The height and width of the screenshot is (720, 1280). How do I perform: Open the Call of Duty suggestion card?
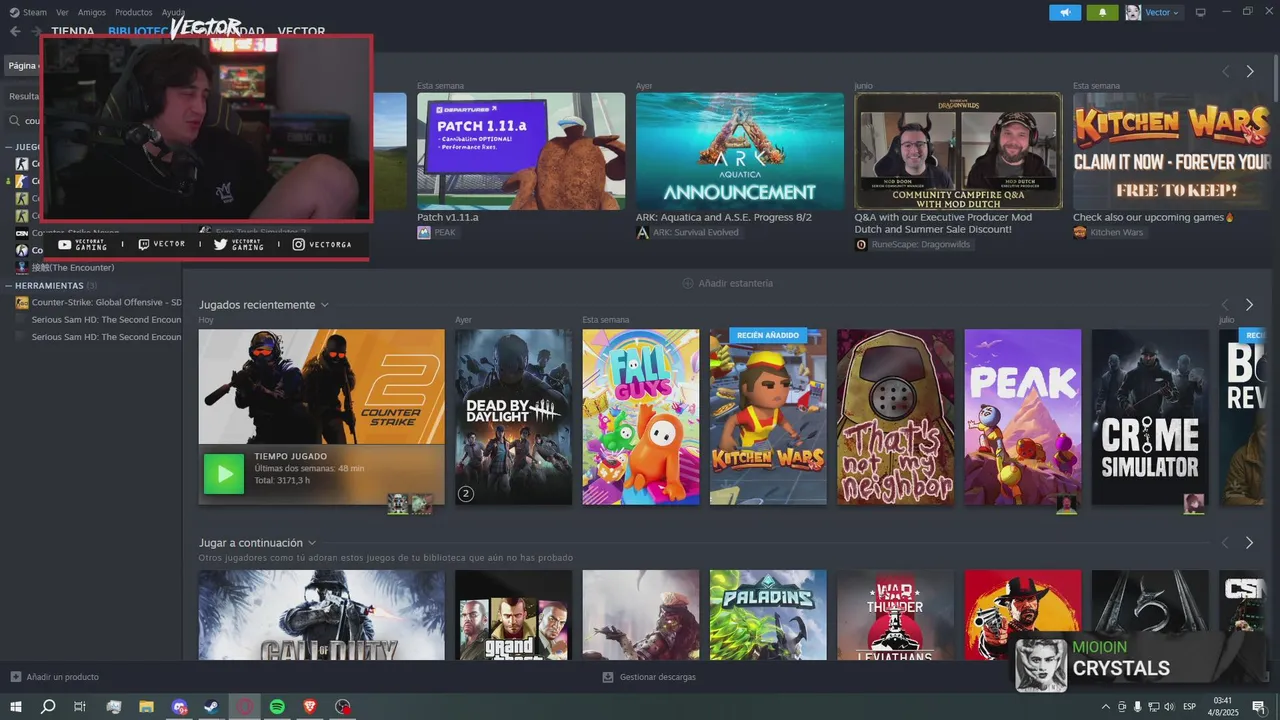[x=321, y=615]
